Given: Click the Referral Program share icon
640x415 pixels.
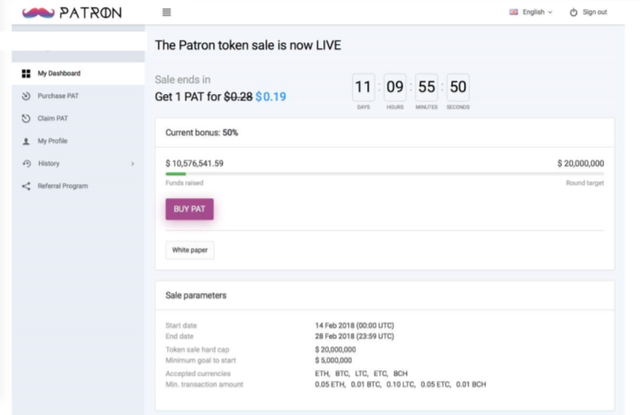Looking at the screenshot, I should [26, 186].
